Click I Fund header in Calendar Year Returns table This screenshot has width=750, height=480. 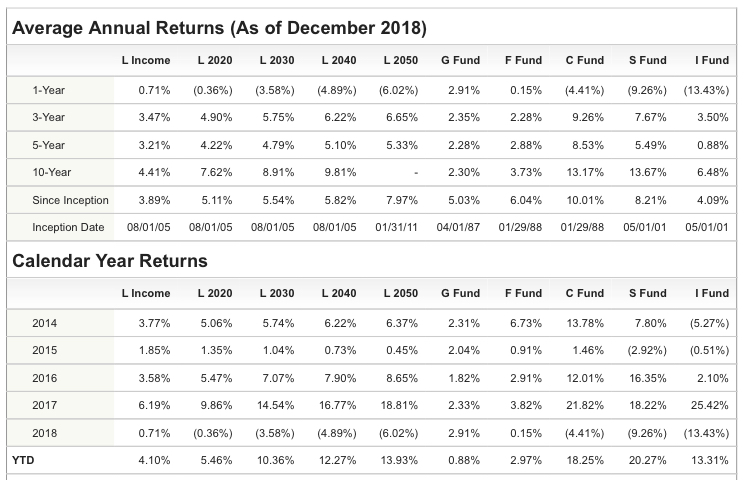713,294
